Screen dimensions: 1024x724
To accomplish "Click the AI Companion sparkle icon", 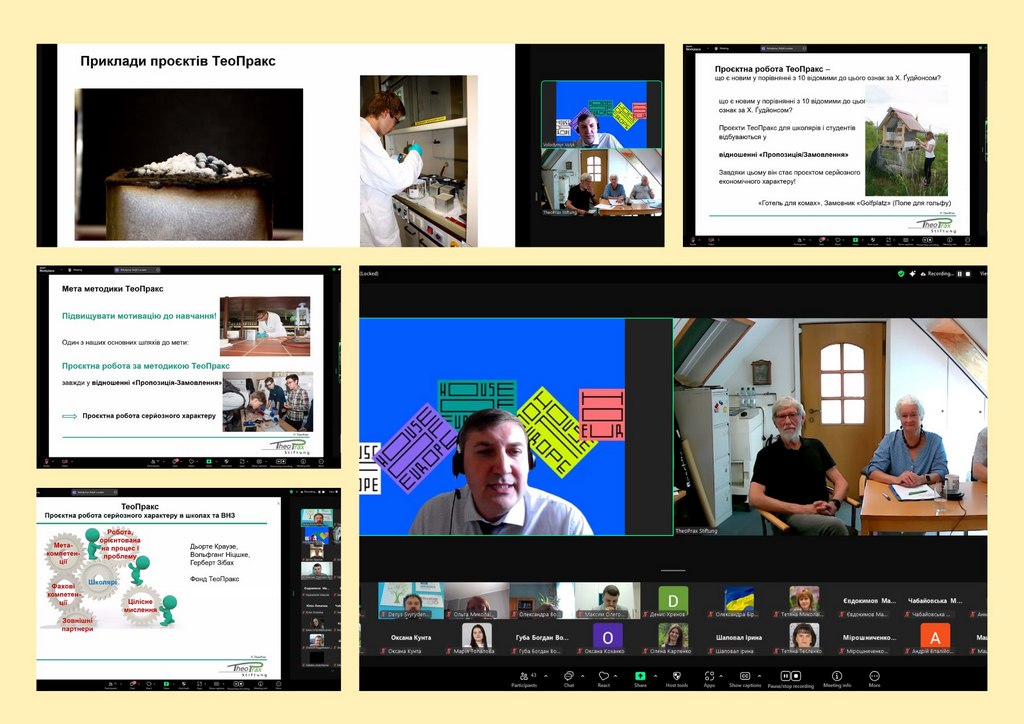I will 912,274.
